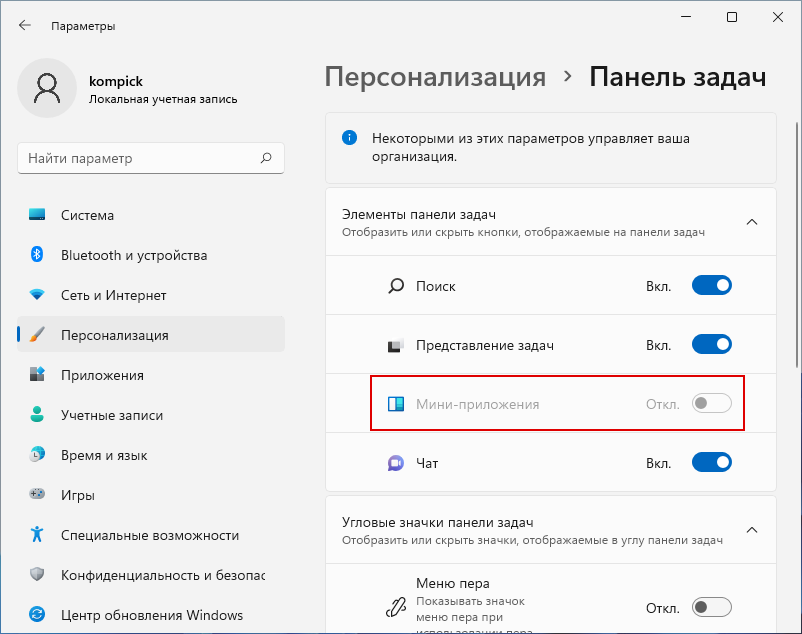This screenshot has height=634, width=802.
Task: Collapse Угловые значки панели задач section
Action: click(x=752, y=530)
